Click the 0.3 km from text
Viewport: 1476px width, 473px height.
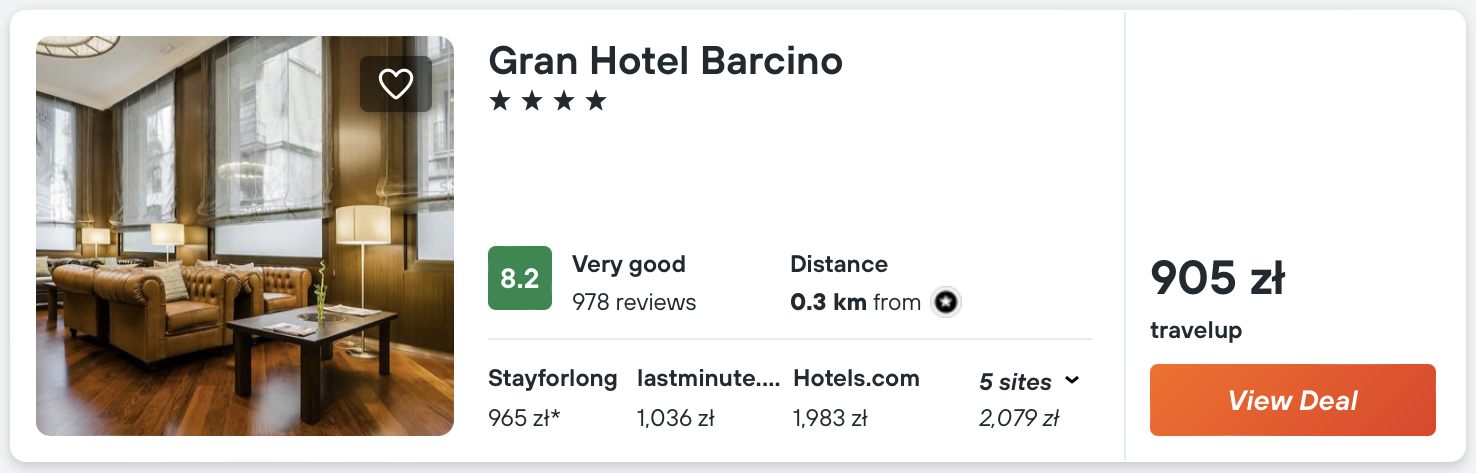point(855,302)
